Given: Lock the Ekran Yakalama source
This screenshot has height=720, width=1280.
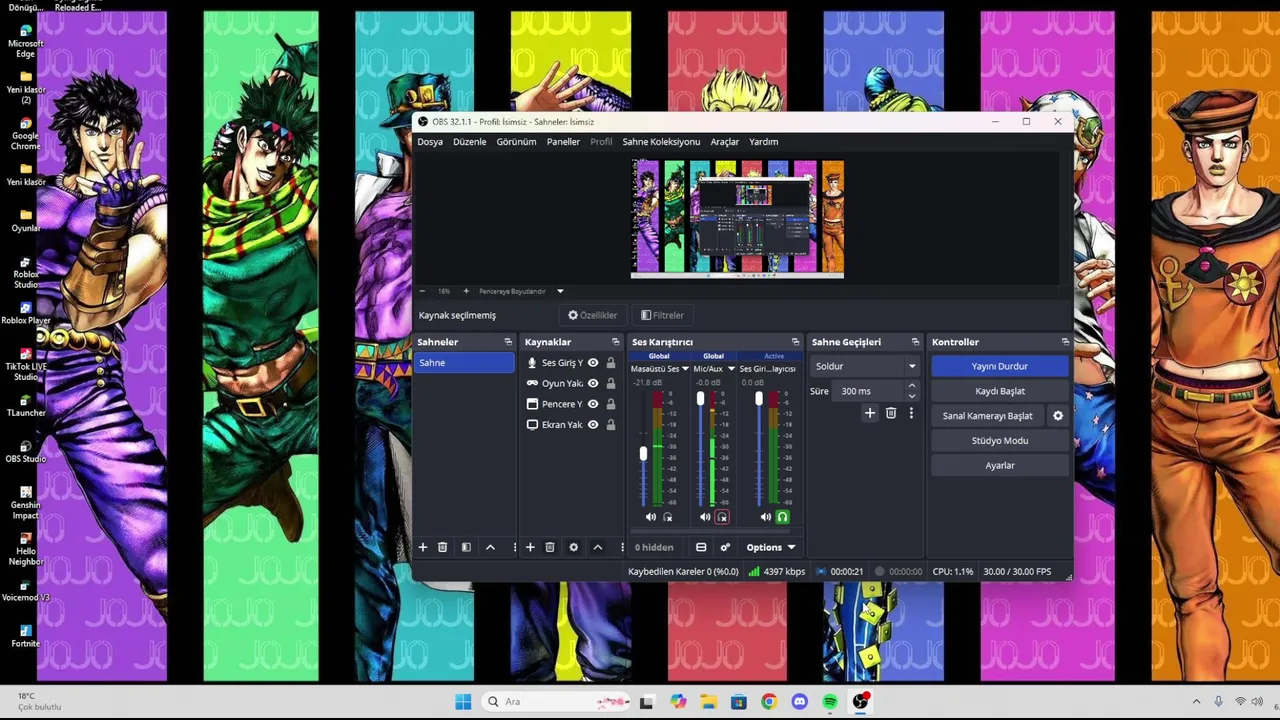Looking at the screenshot, I should click(610, 424).
